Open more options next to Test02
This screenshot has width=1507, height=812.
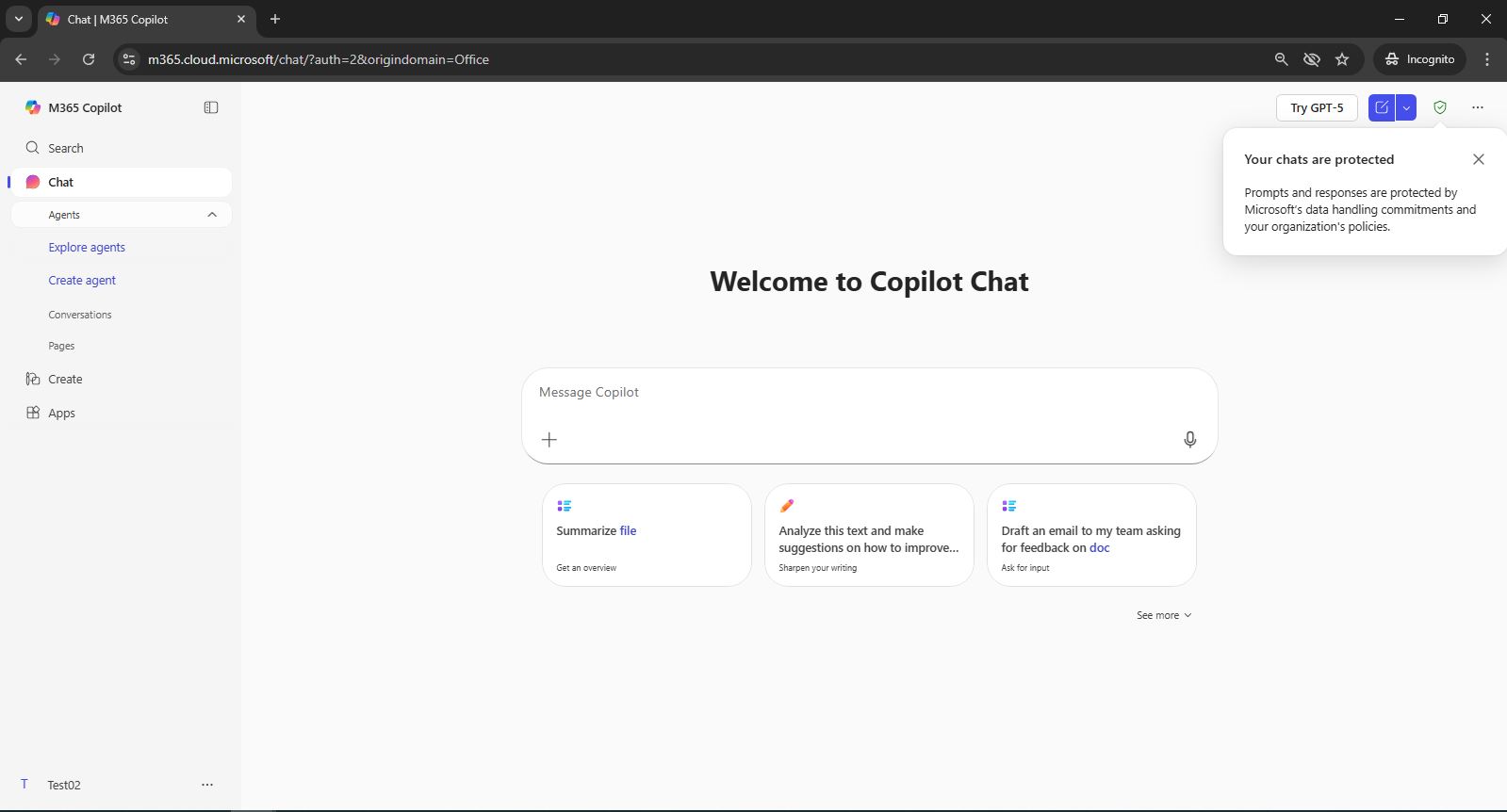click(207, 785)
